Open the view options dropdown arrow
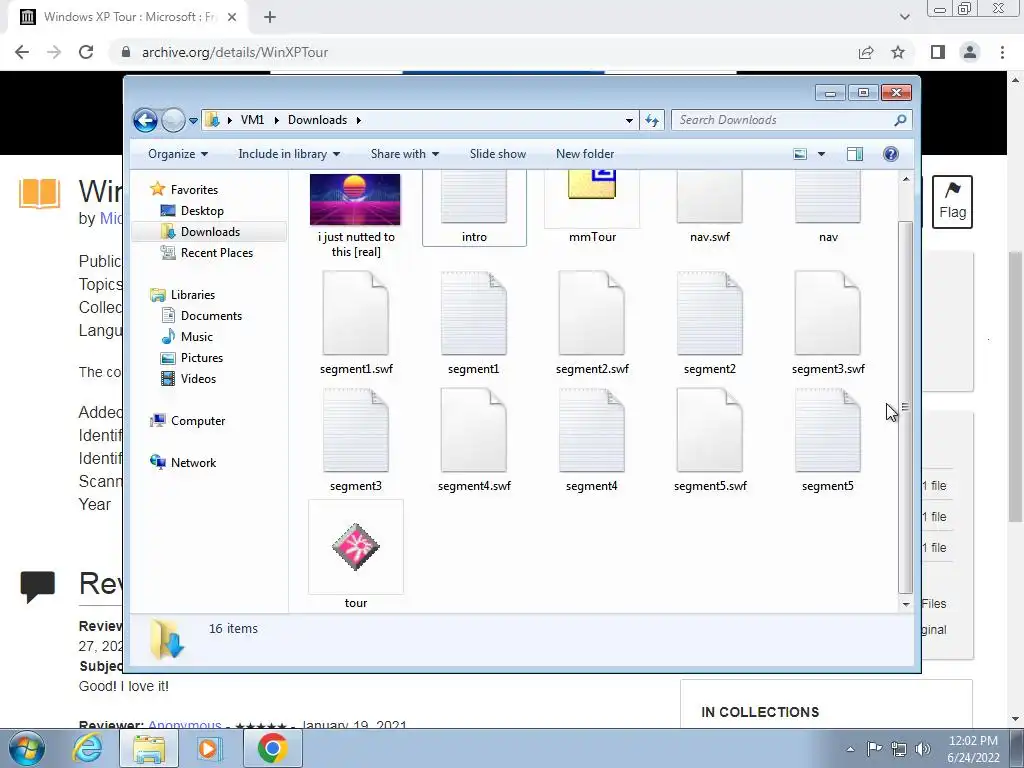 (x=822, y=154)
